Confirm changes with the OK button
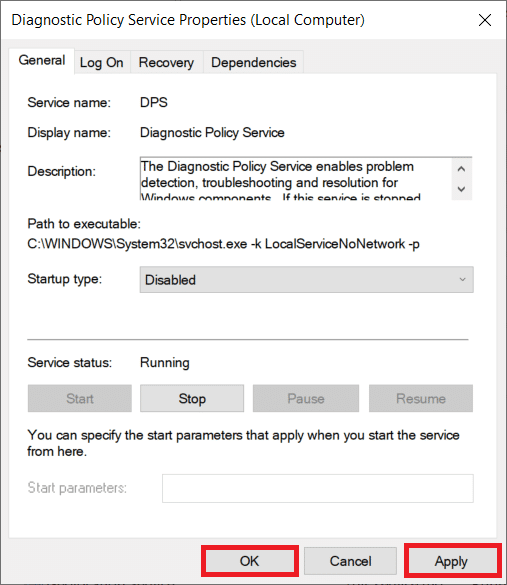Viewport: 507px width, 585px height. (x=249, y=561)
